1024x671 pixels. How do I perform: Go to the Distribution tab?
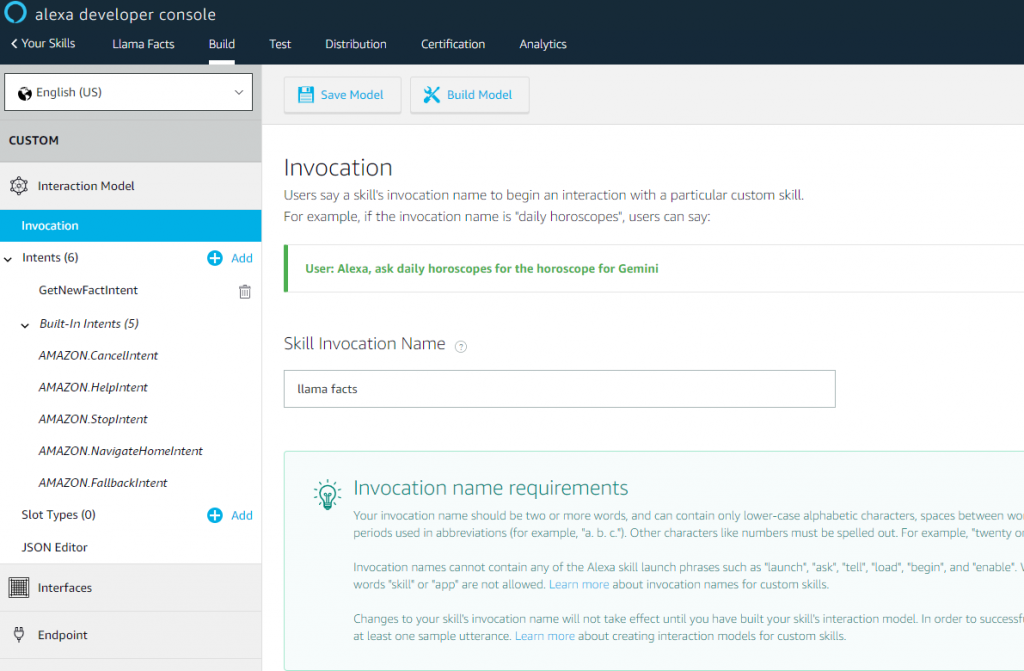coord(356,44)
